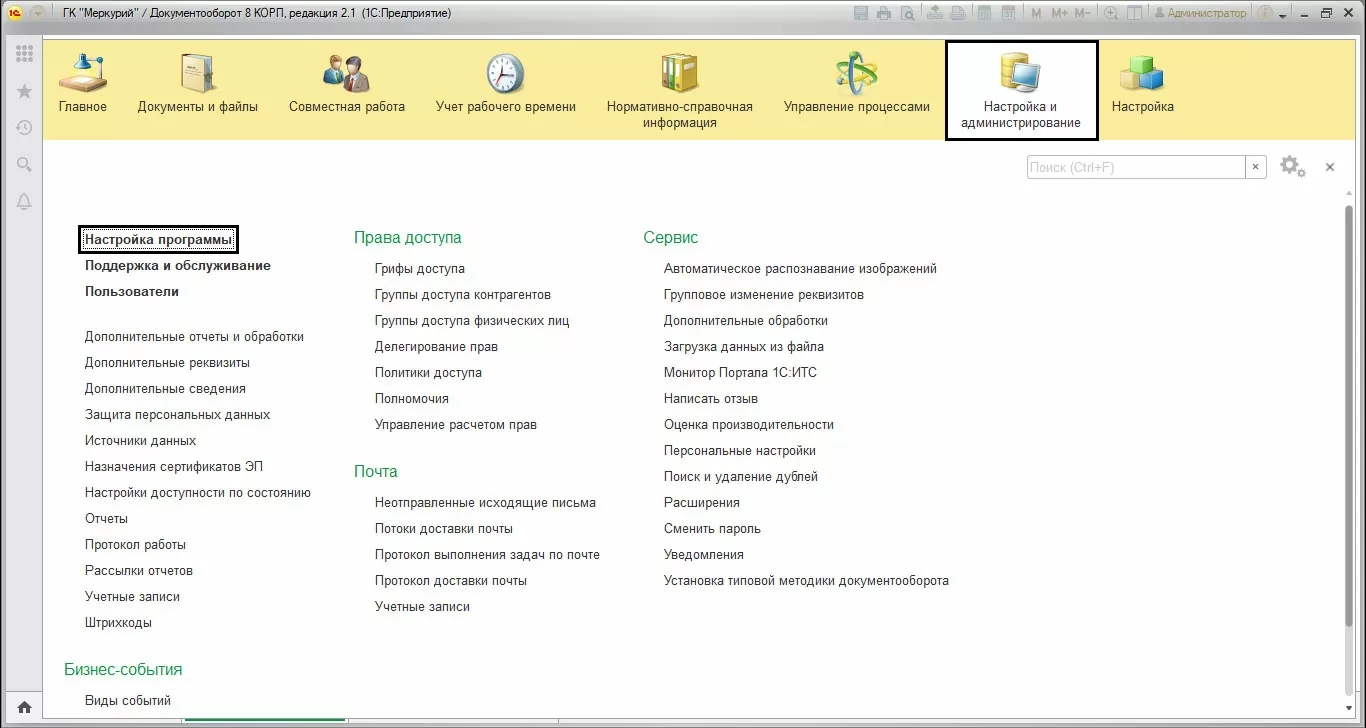1366x728 pixels.
Task: Open Настройка программы link
Action: click(159, 240)
